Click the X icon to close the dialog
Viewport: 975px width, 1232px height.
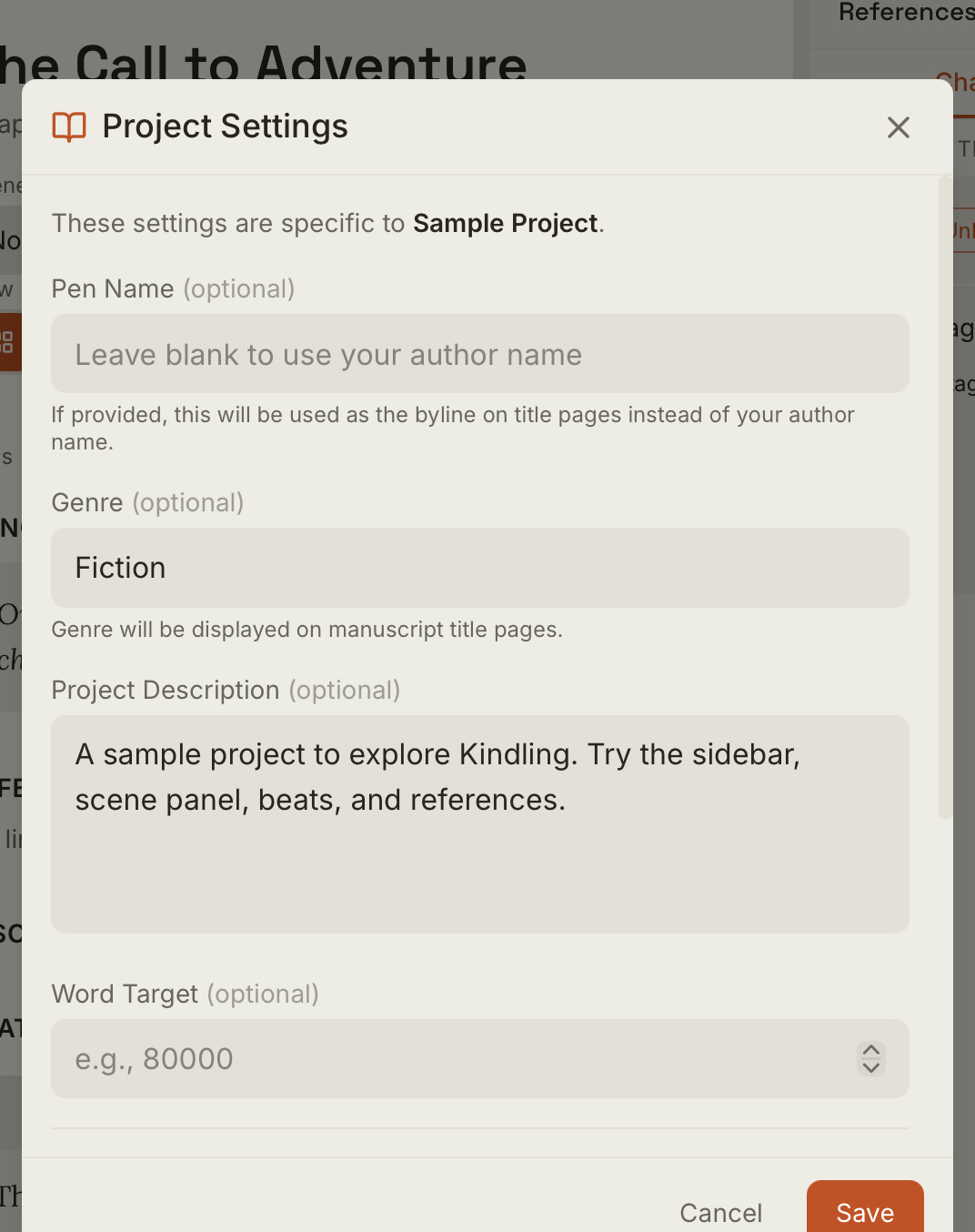click(x=898, y=127)
